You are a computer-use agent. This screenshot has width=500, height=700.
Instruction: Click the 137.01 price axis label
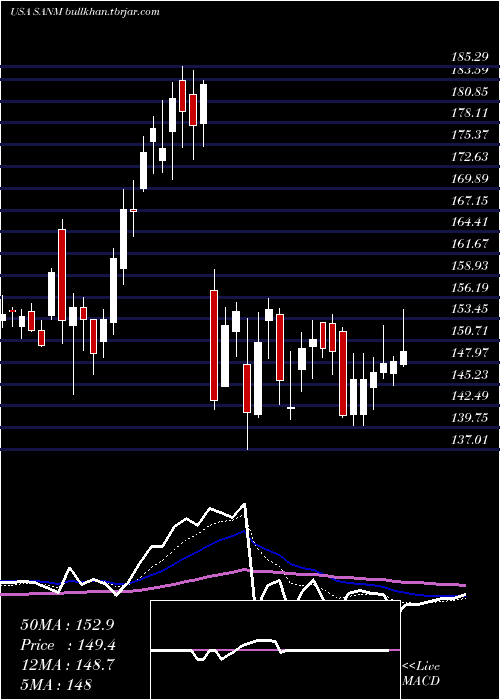pos(470,440)
